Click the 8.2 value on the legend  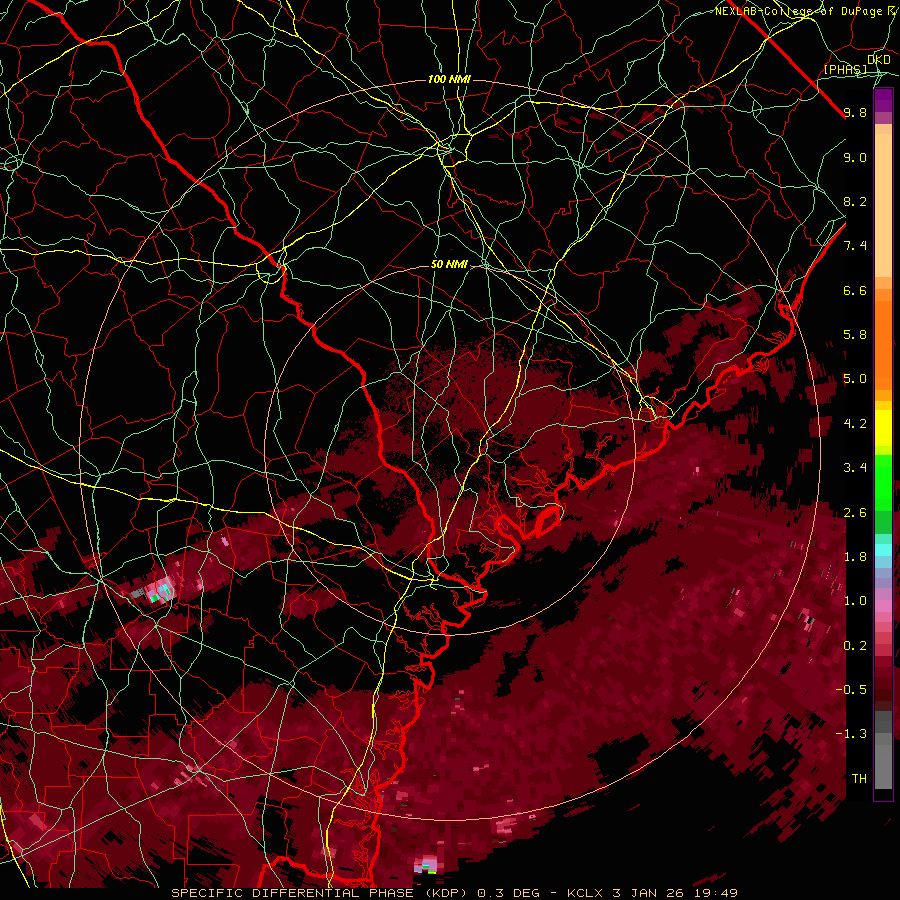point(855,201)
